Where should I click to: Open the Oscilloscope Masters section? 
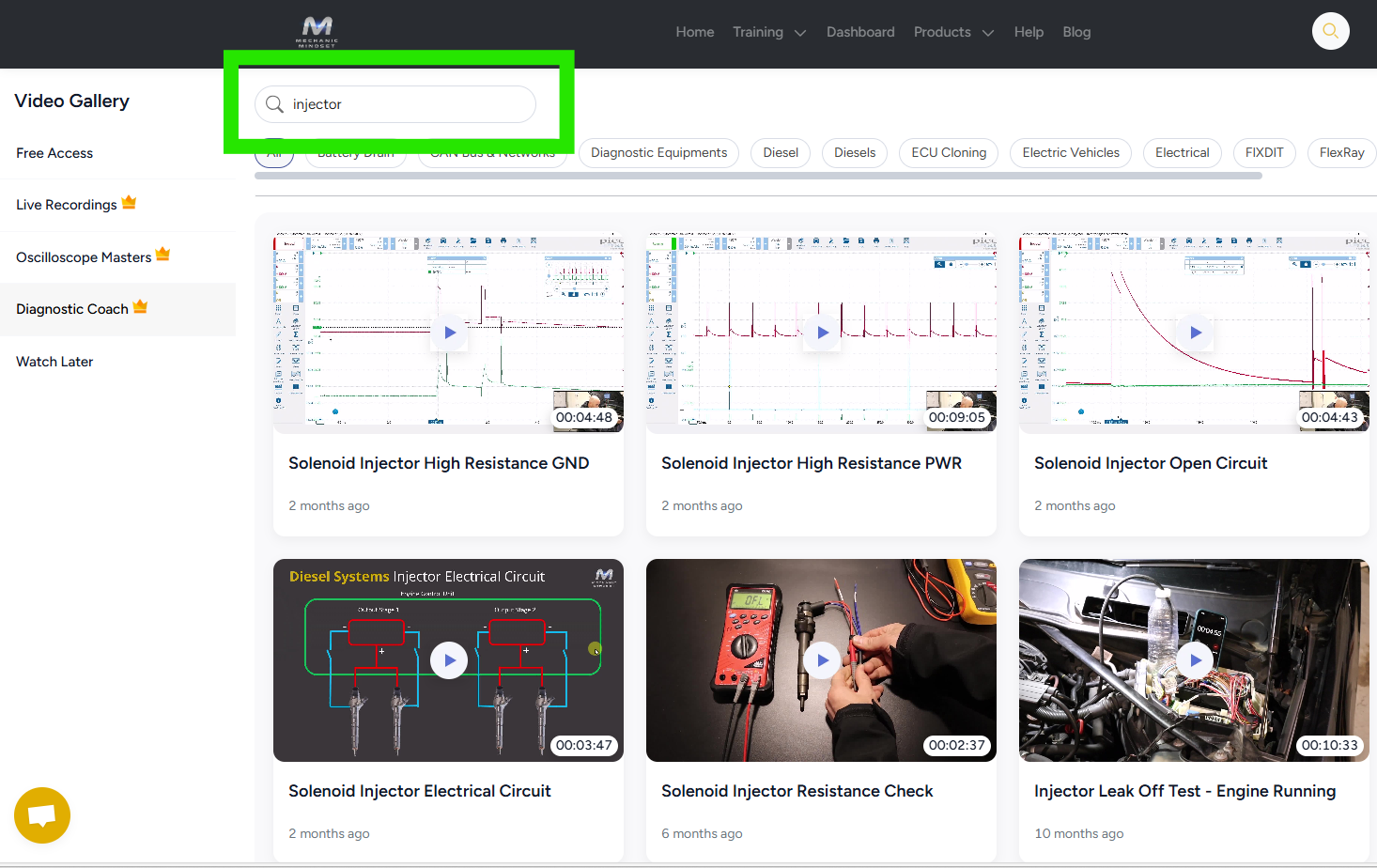(x=84, y=257)
